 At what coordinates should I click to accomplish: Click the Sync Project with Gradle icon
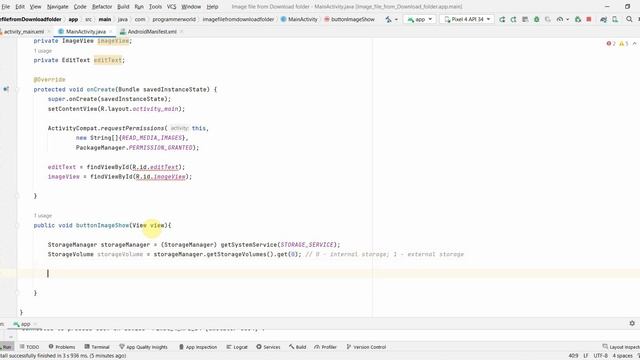click(x=603, y=19)
